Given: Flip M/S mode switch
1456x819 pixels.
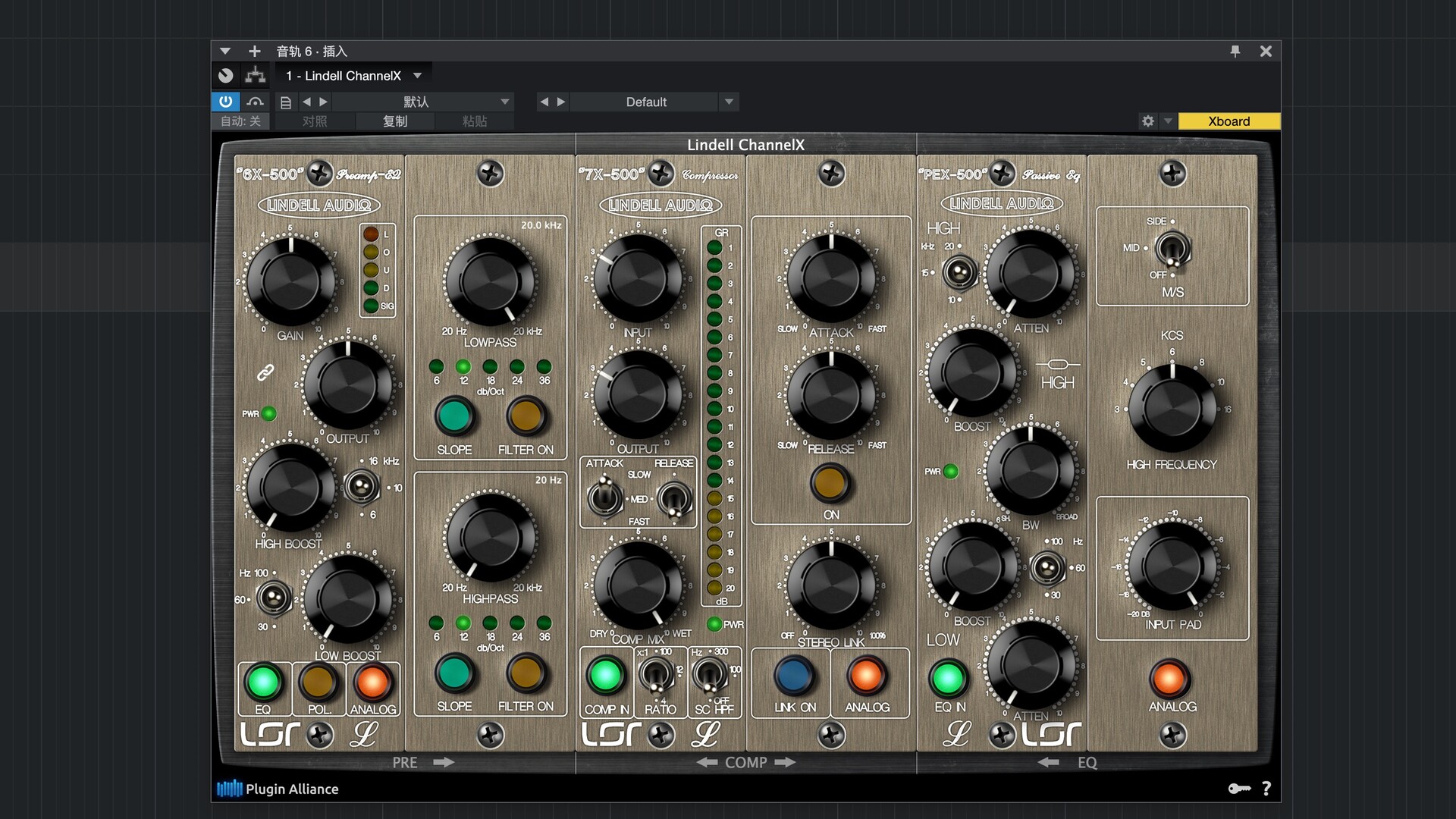Looking at the screenshot, I should (x=1172, y=249).
